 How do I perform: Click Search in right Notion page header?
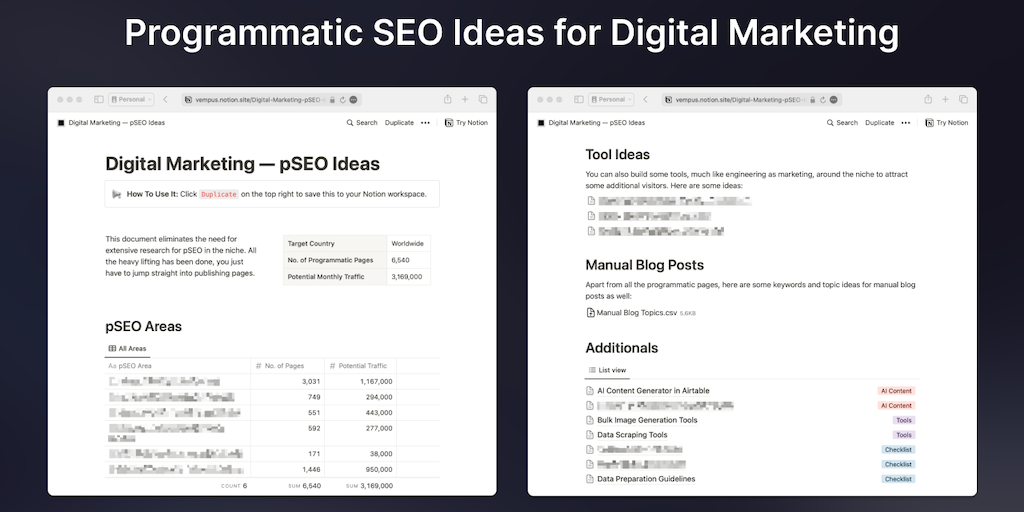pos(842,123)
